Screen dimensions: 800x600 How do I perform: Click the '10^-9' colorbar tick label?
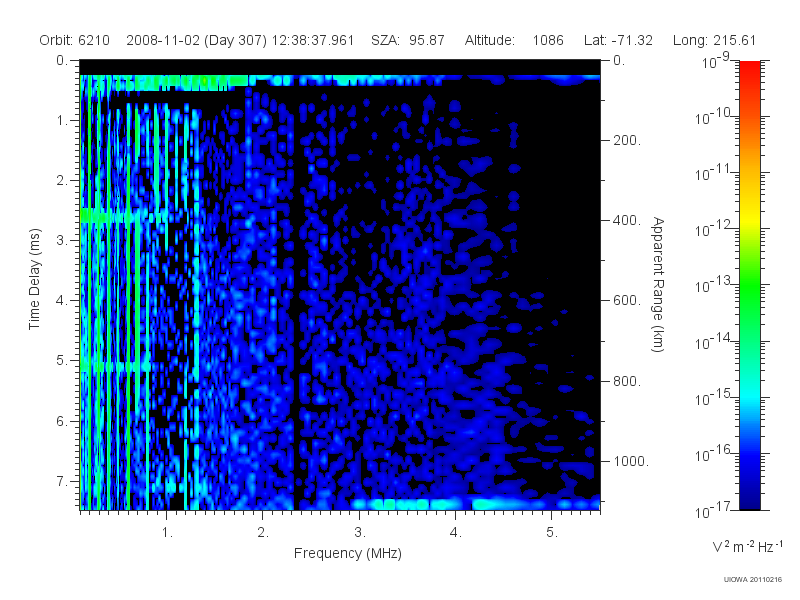click(716, 61)
